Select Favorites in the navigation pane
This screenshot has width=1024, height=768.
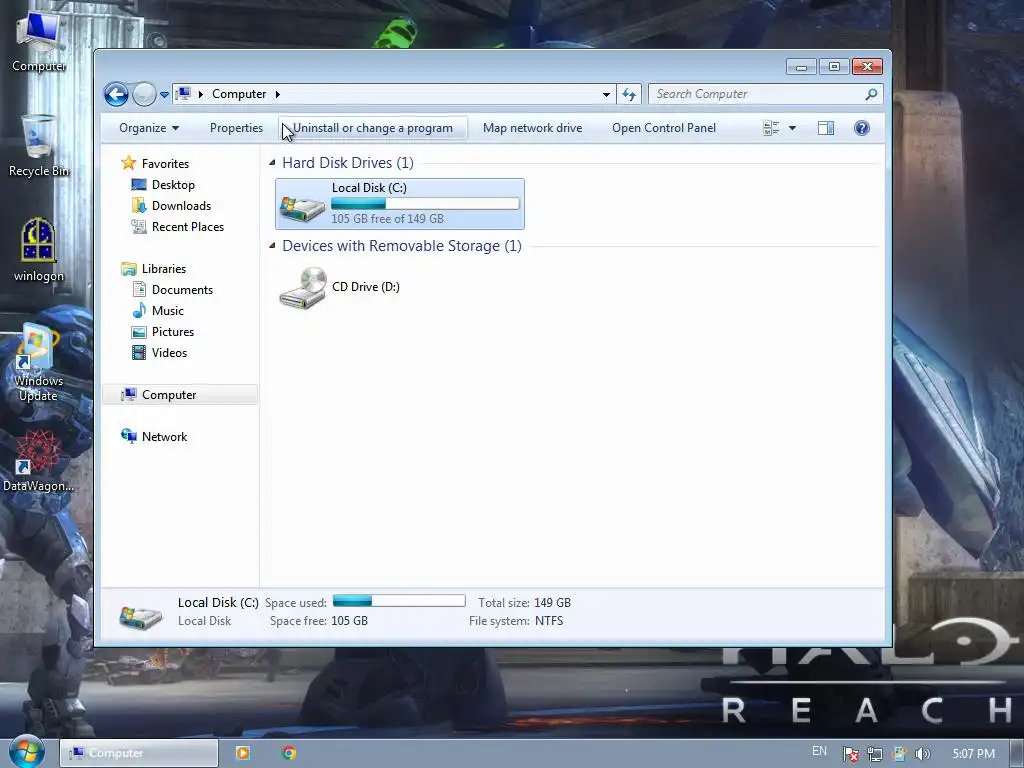pyautogui.click(x=165, y=164)
